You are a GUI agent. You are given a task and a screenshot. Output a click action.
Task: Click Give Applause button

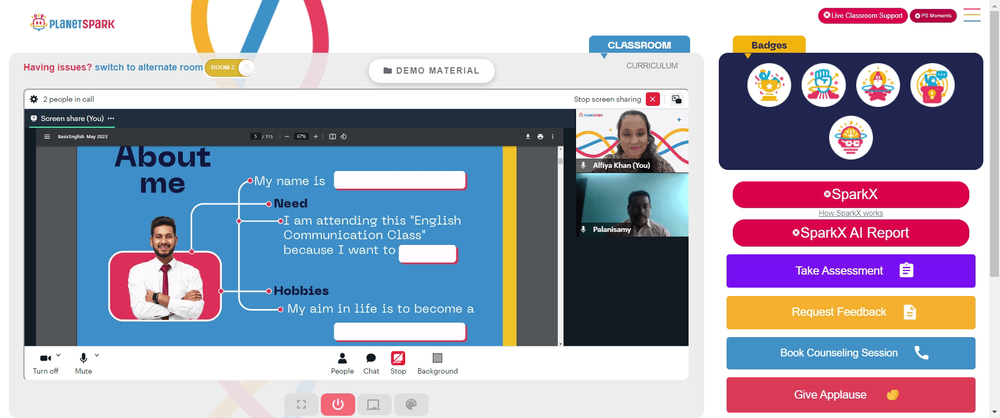(x=851, y=395)
